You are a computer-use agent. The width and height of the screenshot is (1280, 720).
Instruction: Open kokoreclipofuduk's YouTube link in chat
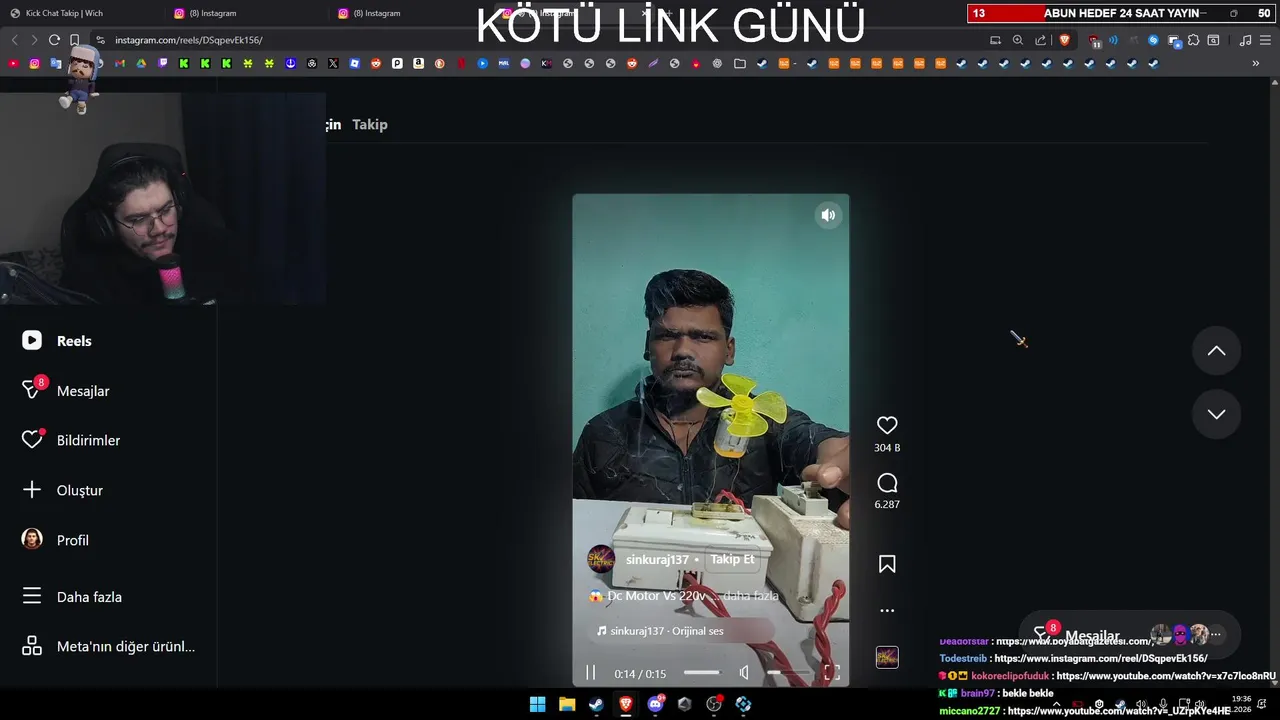1166,676
